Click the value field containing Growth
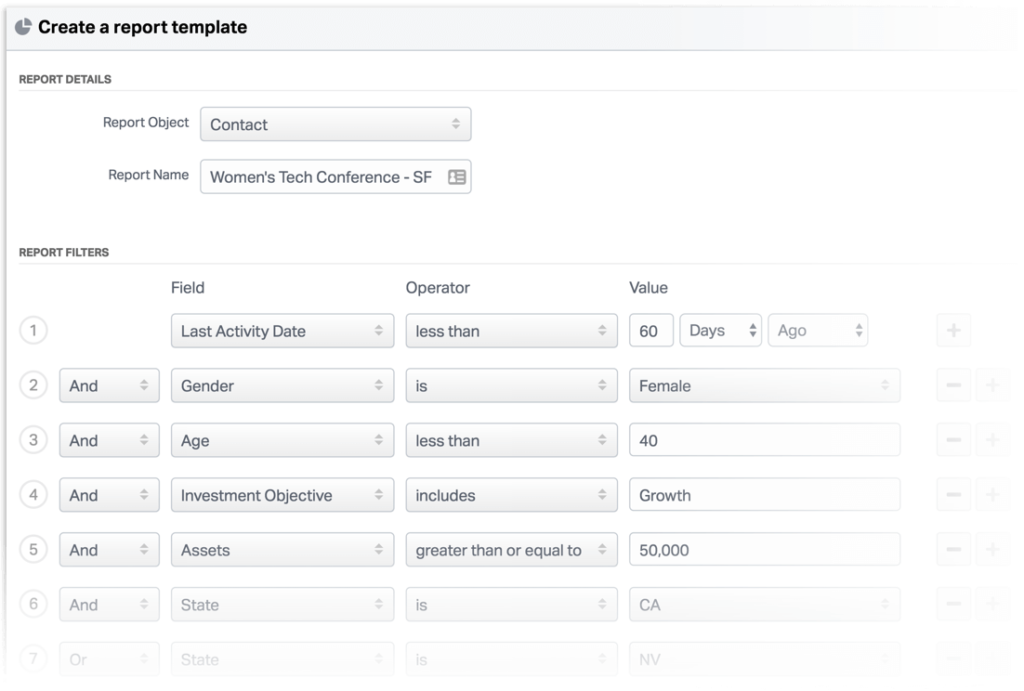1024x691 pixels. coord(764,495)
